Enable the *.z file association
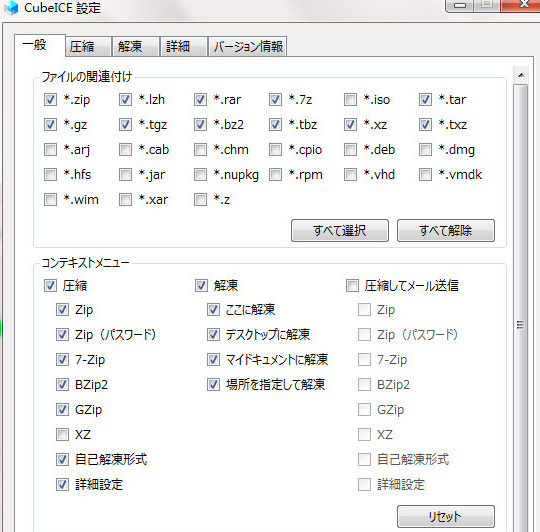The image size is (540, 532). [200, 199]
